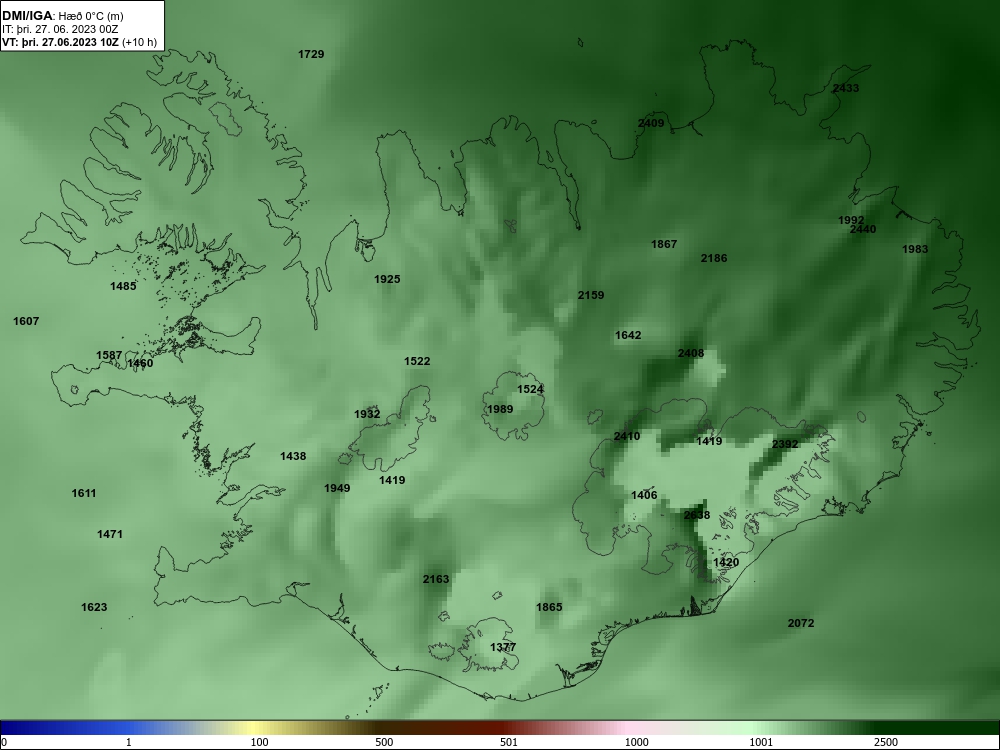This screenshot has height=750, width=1000.
Task: Select the 1992 value in east Iceland
Action: pyautogui.click(x=851, y=220)
